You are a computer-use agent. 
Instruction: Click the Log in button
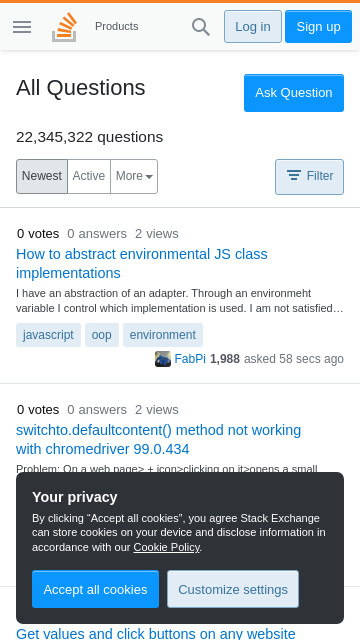(x=253, y=27)
